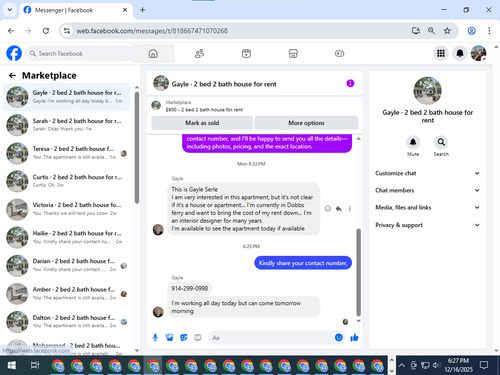Viewport: 500px width, 375px height.
Task: Go back with Marketplace back arrow
Action: click(x=12, y=76)
